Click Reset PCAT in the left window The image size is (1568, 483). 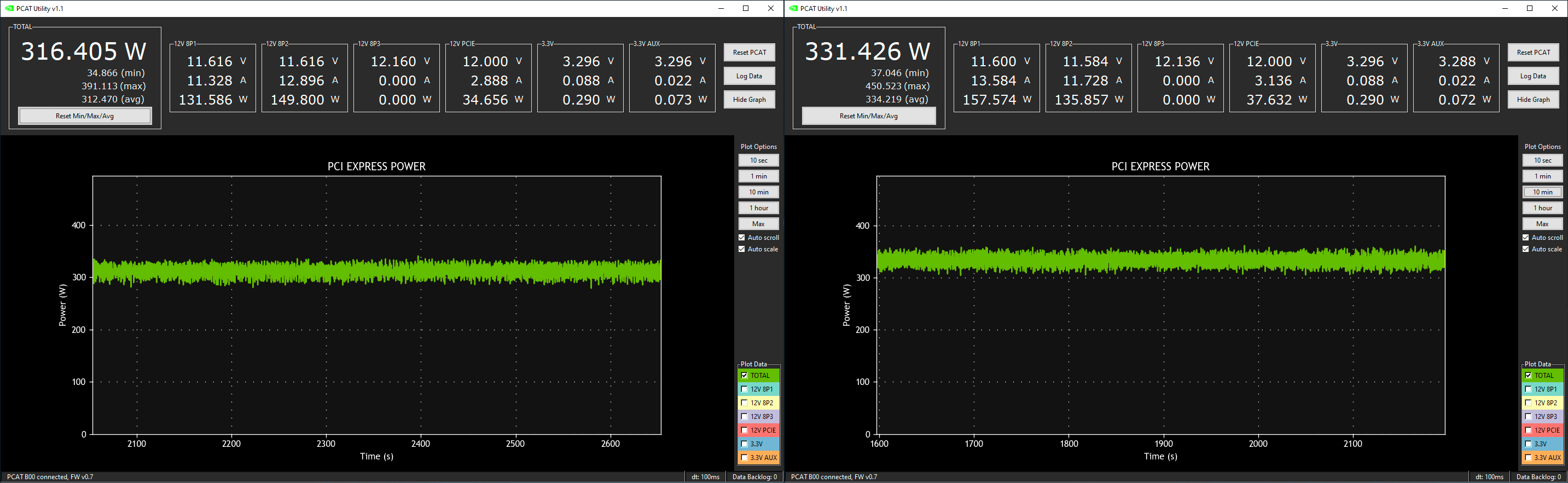click(x=750, y=53)
